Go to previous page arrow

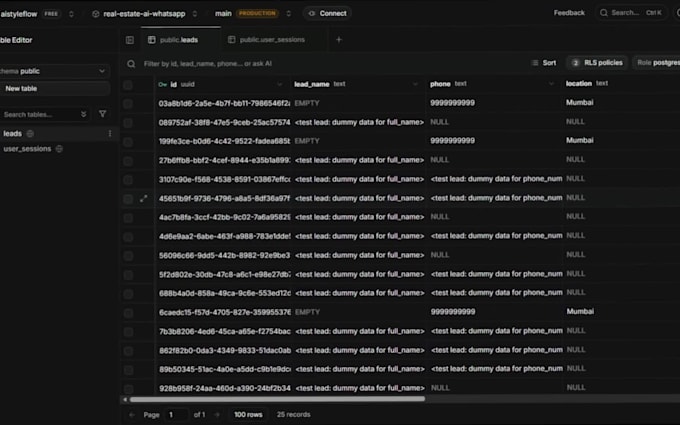[x=132, y=415]
